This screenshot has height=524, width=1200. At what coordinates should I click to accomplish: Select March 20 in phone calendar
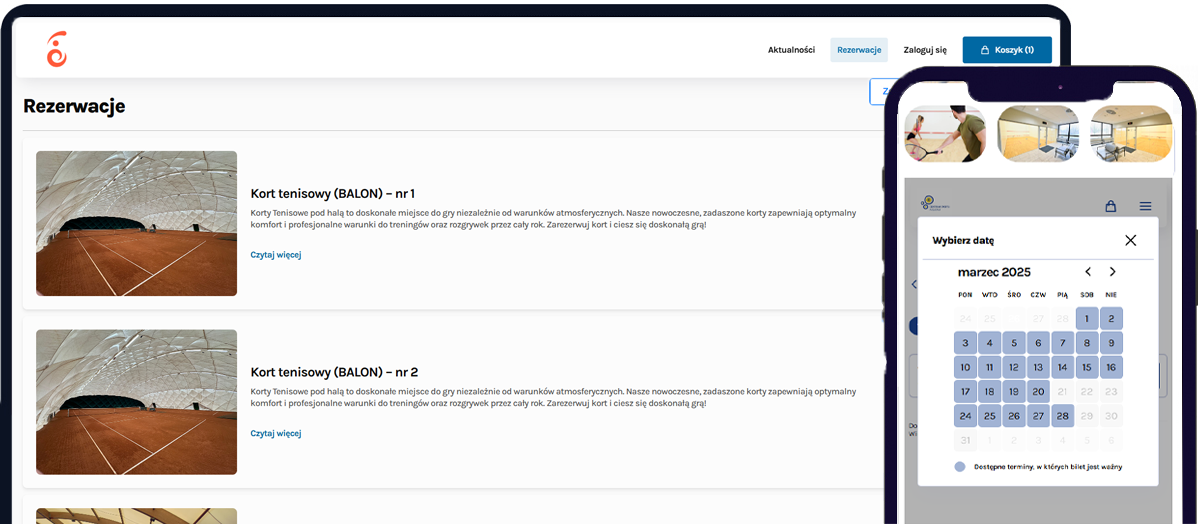(x=1038, y=392)
